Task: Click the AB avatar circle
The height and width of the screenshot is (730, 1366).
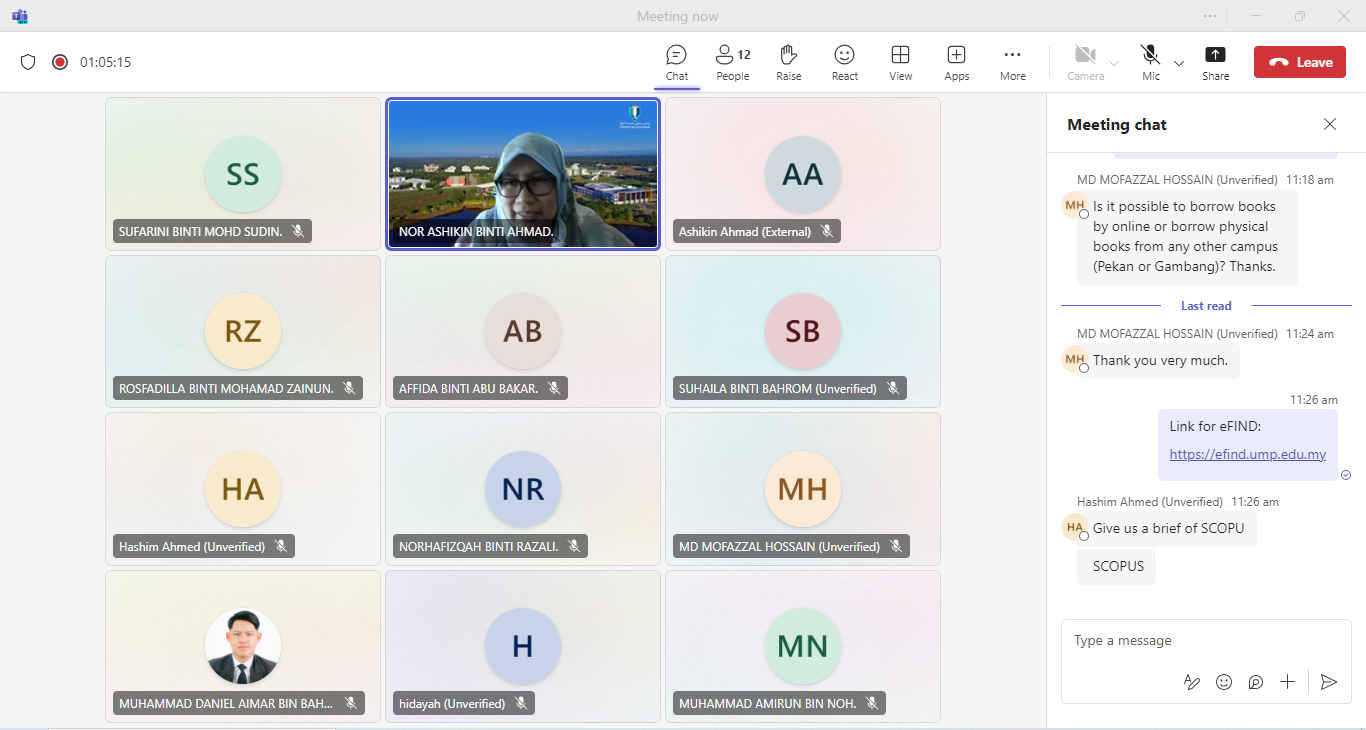Action: [523, 331]
